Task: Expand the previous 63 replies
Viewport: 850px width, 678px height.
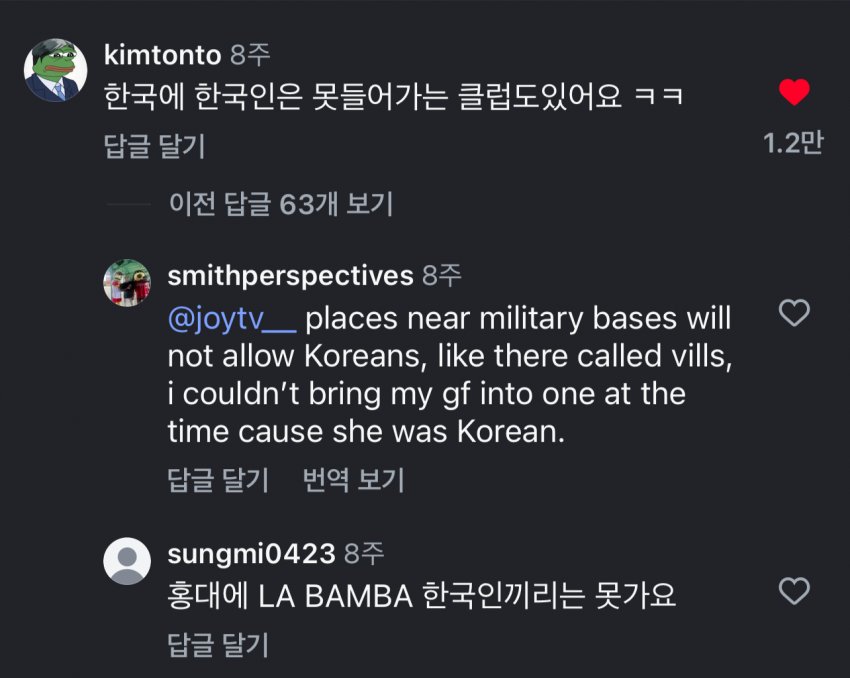Action: point(280,204)
